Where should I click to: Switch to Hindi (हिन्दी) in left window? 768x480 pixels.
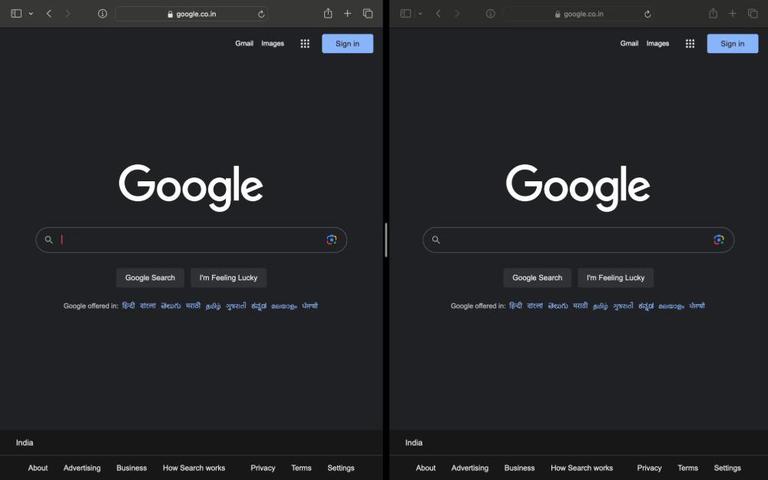click(x=128, y=306)
